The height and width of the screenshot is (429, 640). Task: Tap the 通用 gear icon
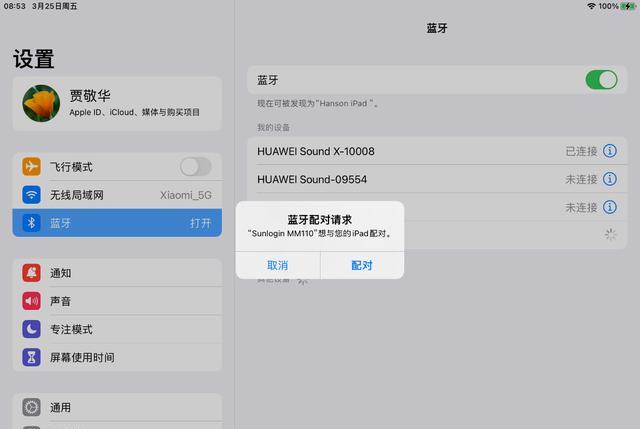pyautogui.click(x=31, y=407)
